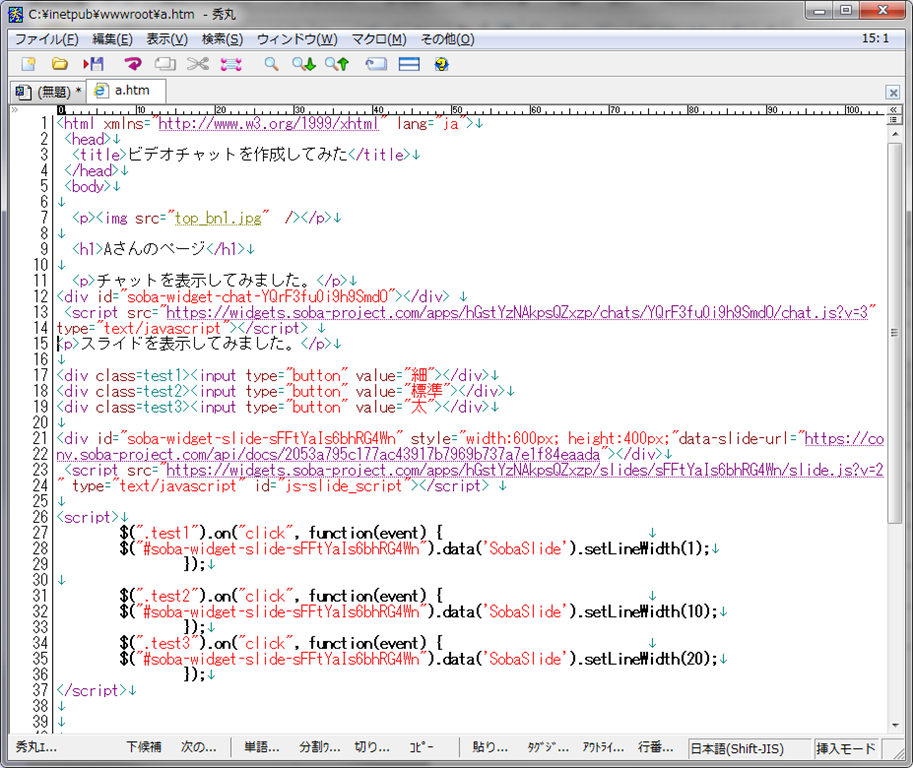913x768 pixels.
Task: Click the 切り... function button
Action: click(x=372, y=747)
